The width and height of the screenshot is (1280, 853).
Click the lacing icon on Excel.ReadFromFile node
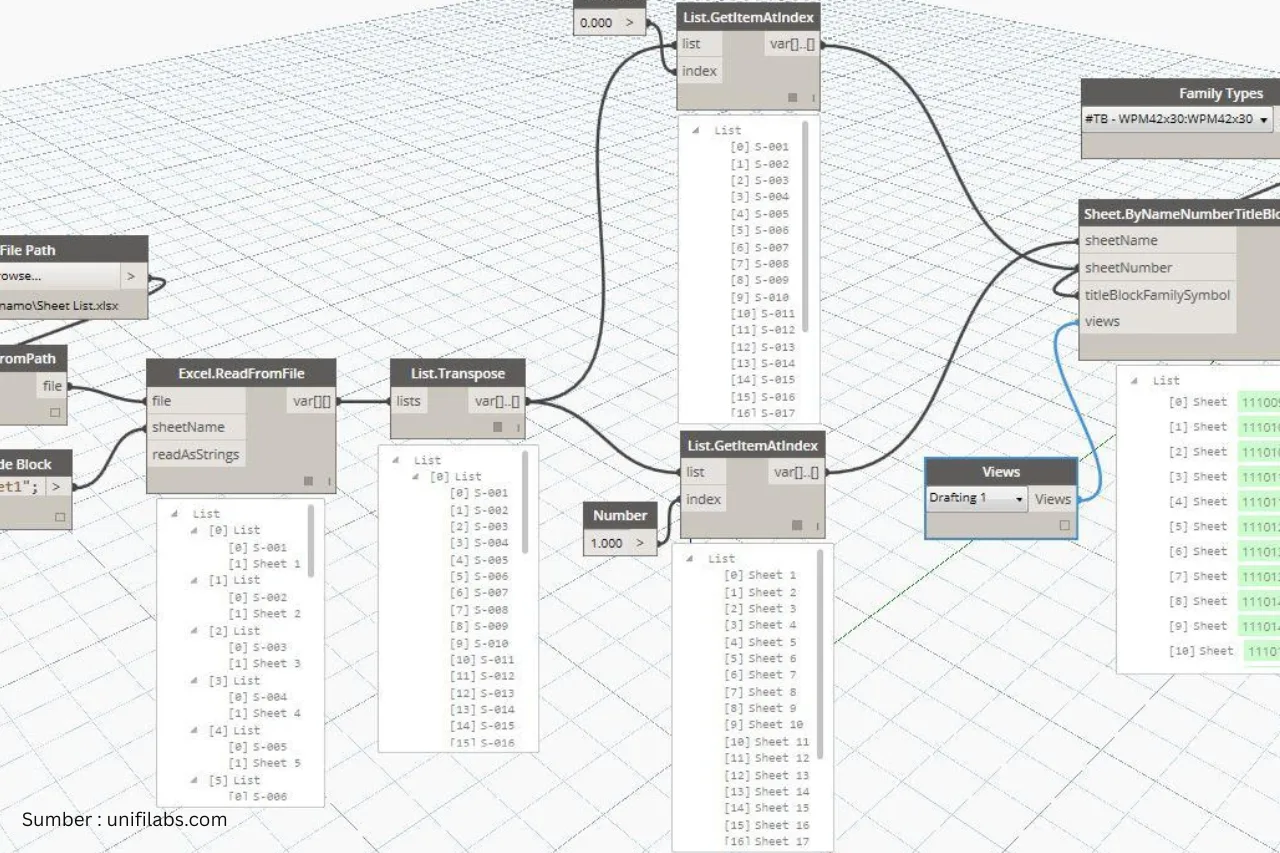click(x=310, y=481)
